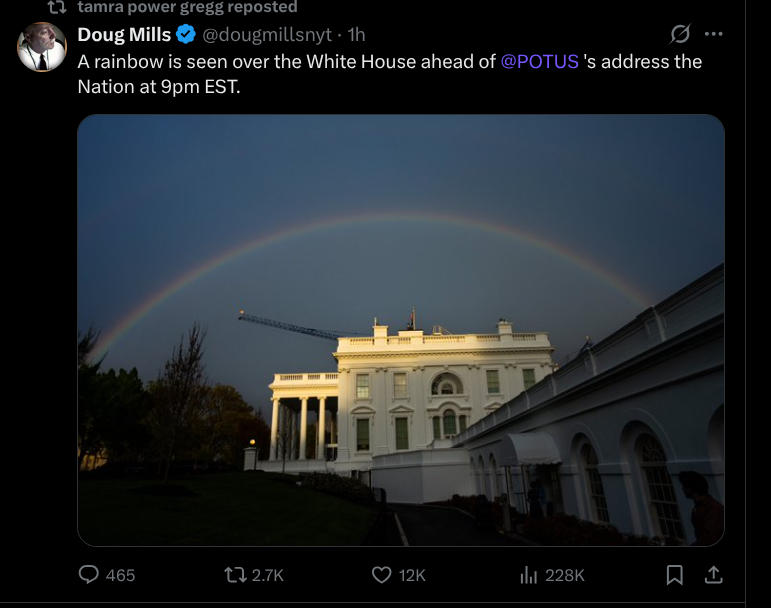Click the small repost icon beside "tamra"

58,7
